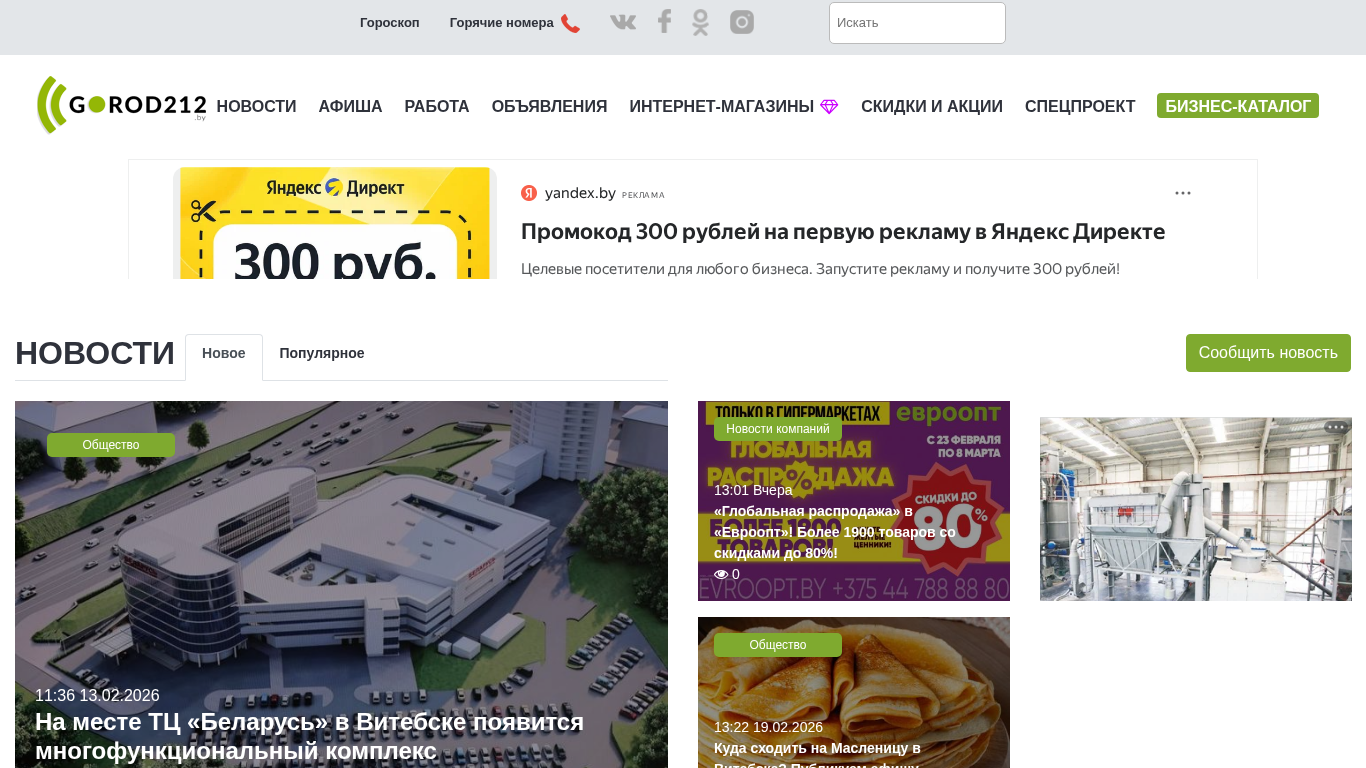The height and width of the screenshot is (768, 1366).
Task: Click the pink diamond icon
Action: 829,107
